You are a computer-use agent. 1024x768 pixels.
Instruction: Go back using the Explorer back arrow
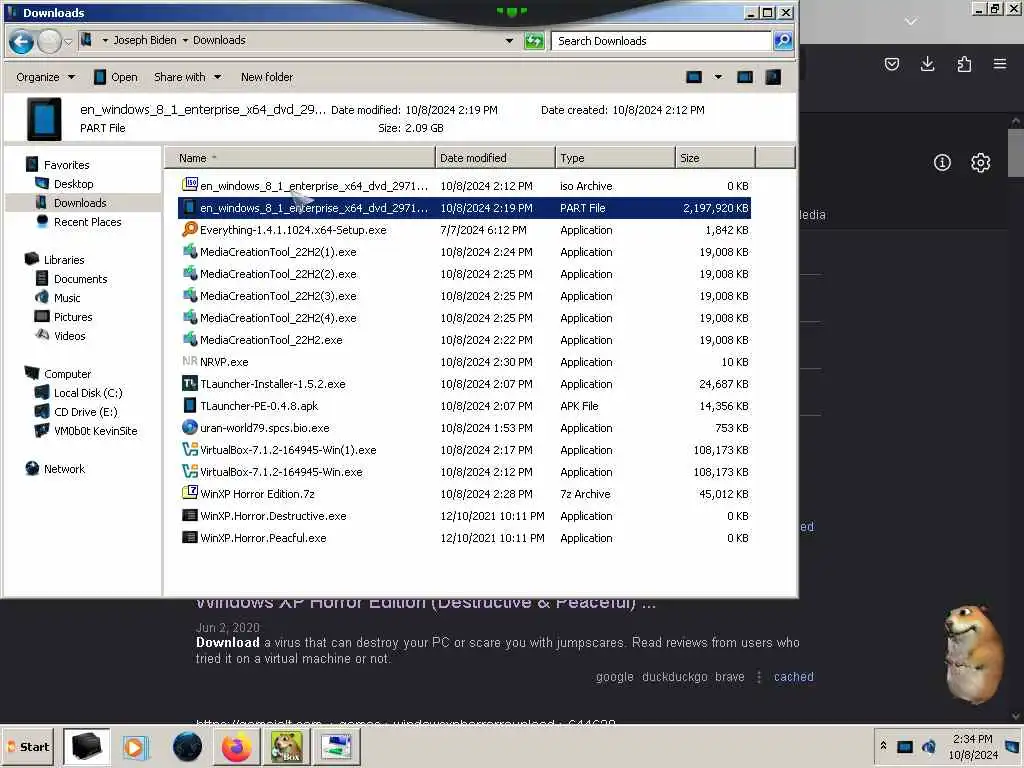pyautogui.click(x=21, y=42)
